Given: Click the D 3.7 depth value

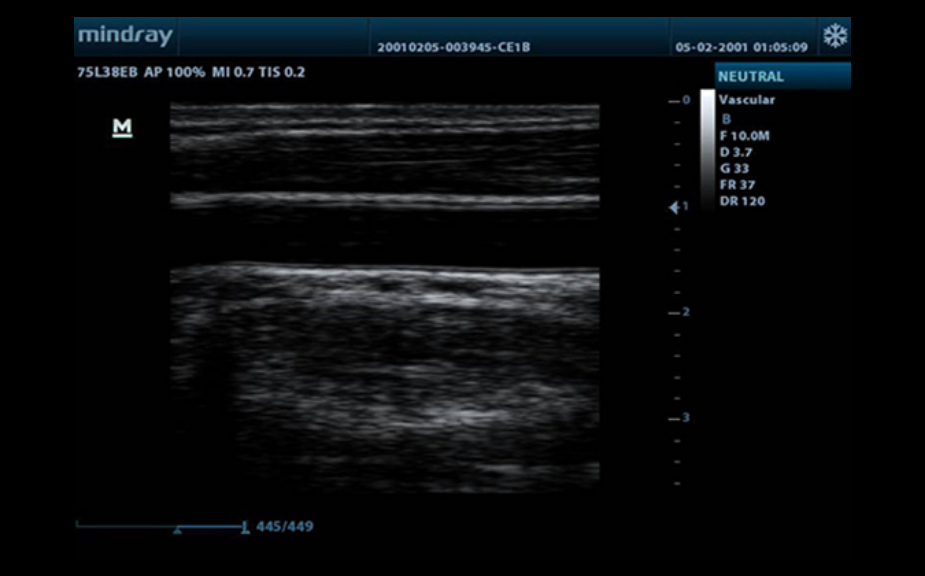Looking at the screenshot, I should [736, 152].
